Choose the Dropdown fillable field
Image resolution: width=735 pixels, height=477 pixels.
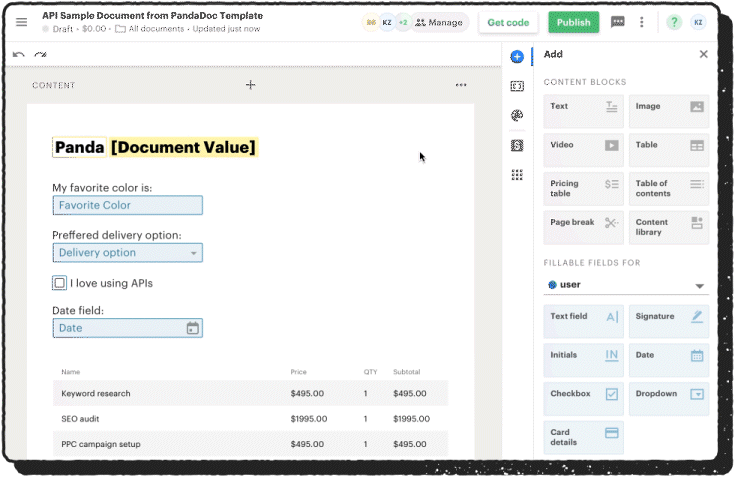668,399
